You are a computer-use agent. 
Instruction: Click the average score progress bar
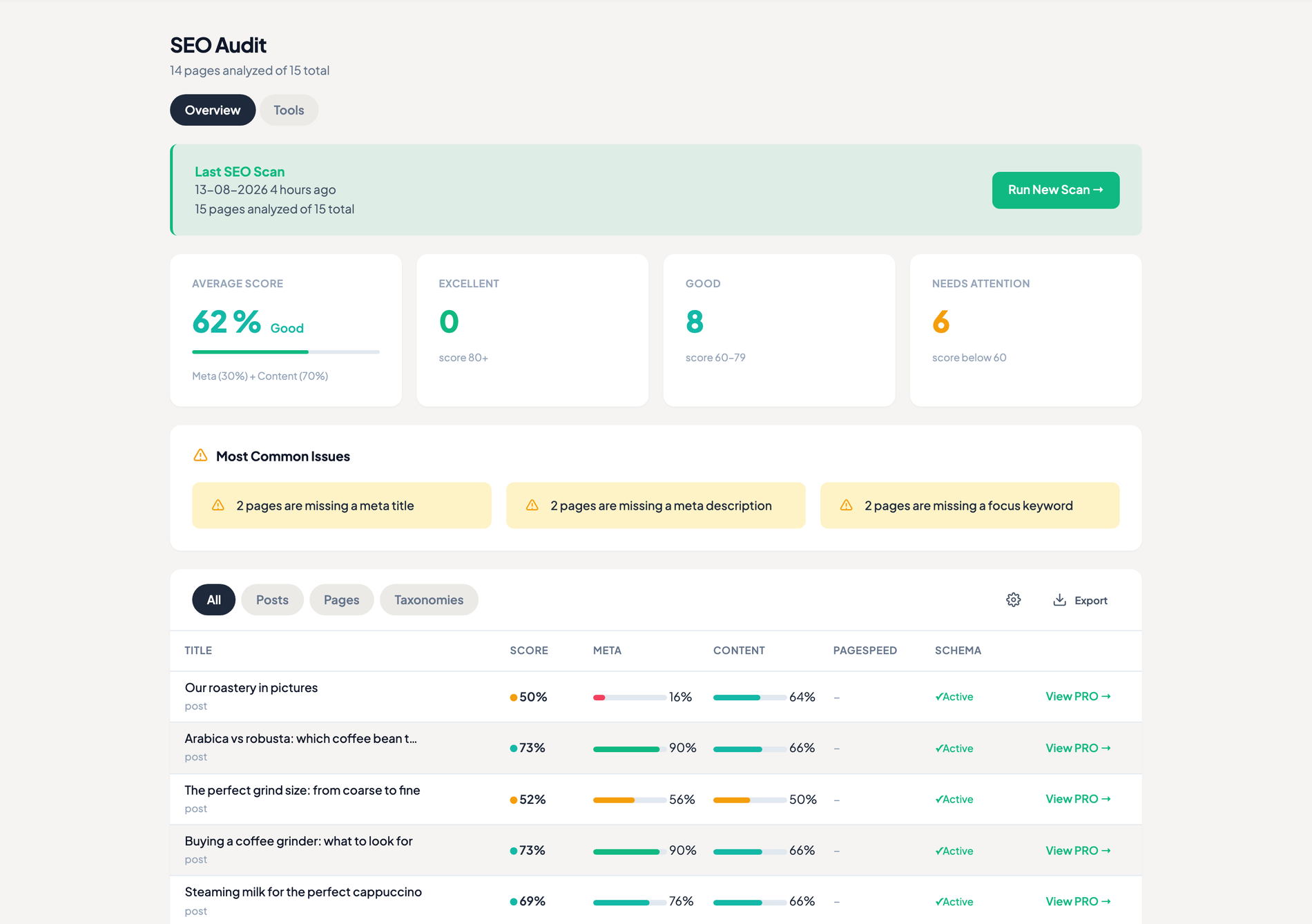(x=286, y=352)
